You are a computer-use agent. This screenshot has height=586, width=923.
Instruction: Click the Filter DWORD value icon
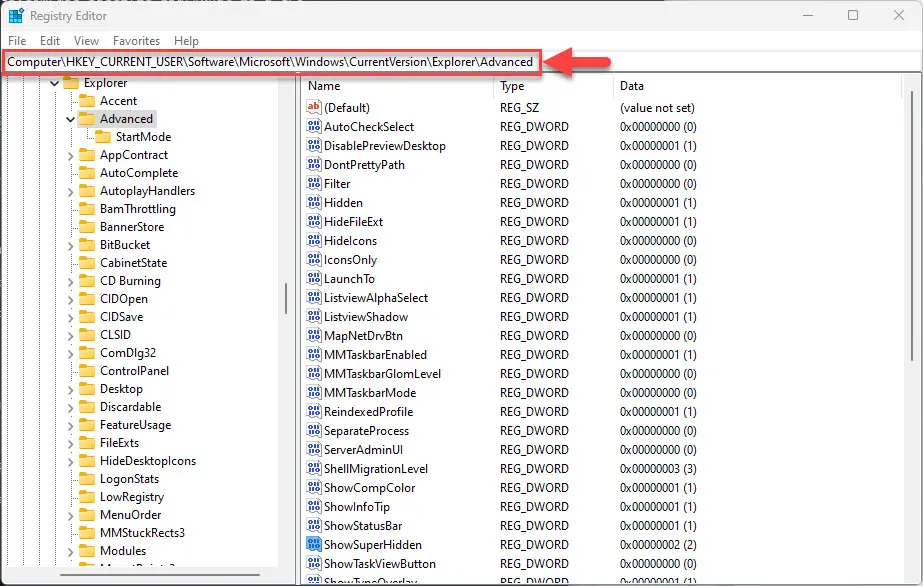coord(314,184)
